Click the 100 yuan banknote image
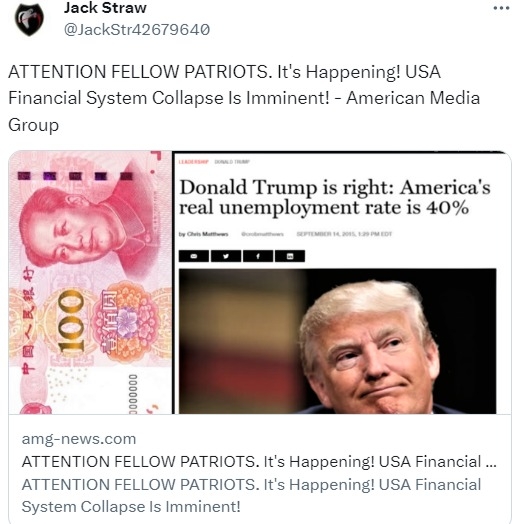 click(x=90, y=282)
